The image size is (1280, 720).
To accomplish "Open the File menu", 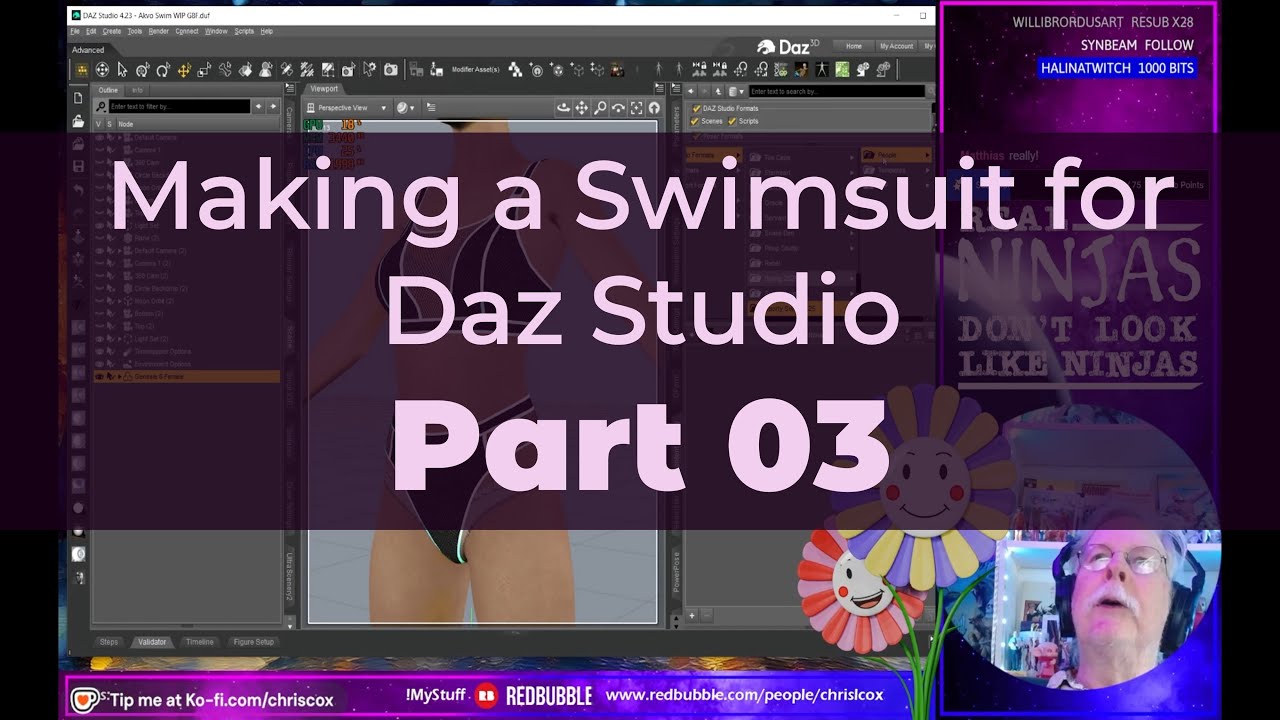I will coord(75,31).
